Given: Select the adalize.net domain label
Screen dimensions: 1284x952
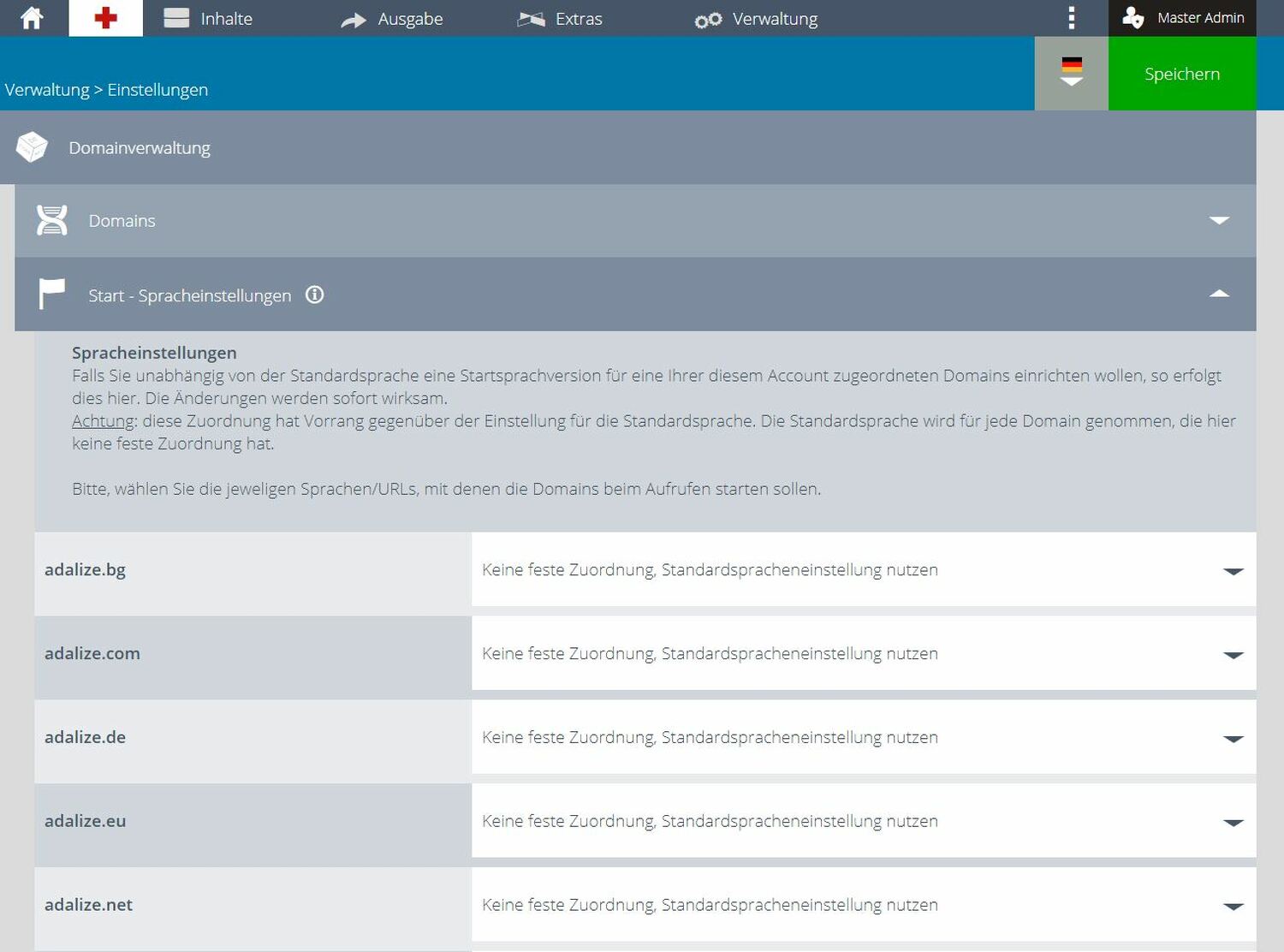Looking at the screenshot, I should tap(88, 905).
